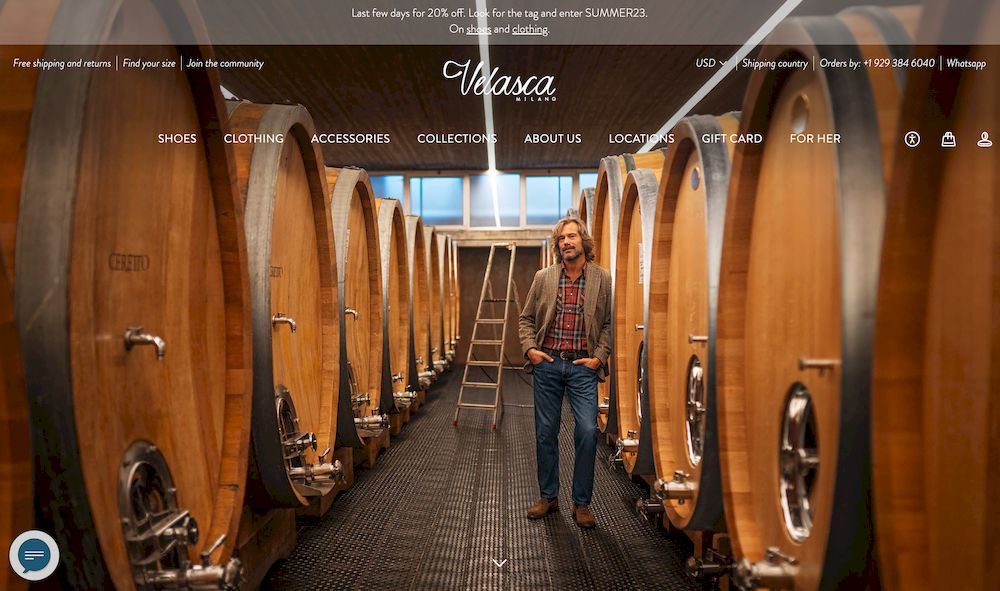
Task: Click the Velasca Milano logo
Action: tap(499, 80)
